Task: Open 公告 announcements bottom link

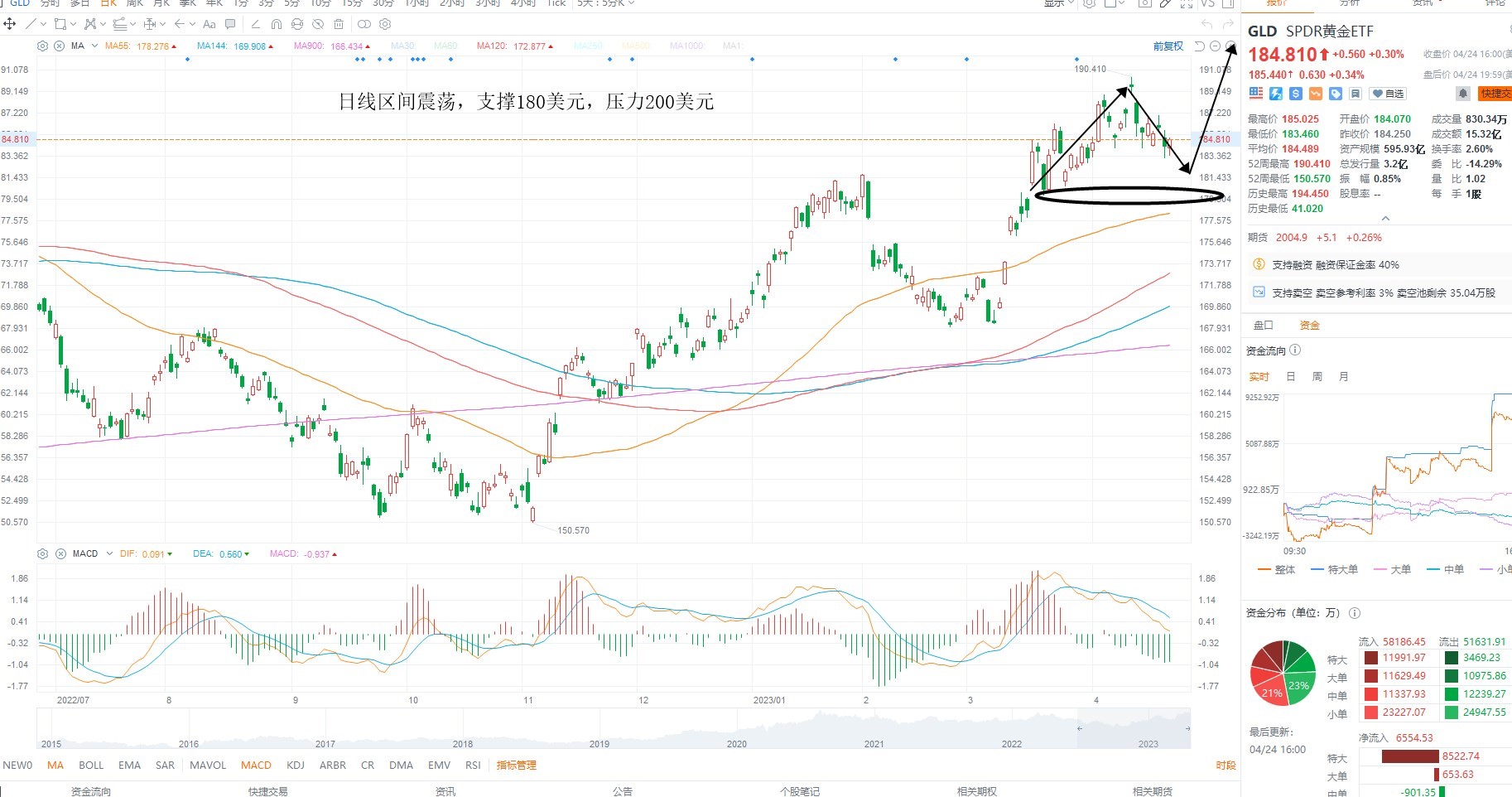Action: tap(623, 791)
